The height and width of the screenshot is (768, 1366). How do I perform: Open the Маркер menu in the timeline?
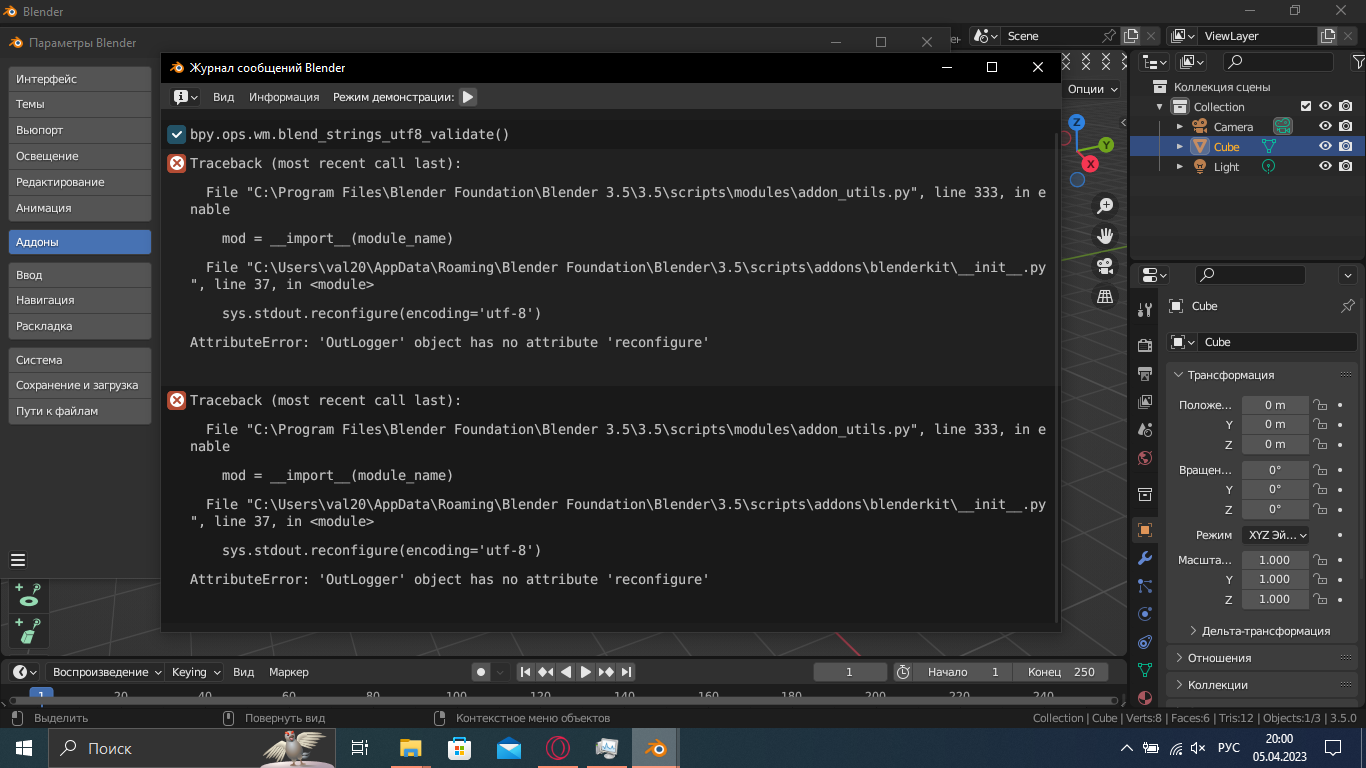(288, 672)
